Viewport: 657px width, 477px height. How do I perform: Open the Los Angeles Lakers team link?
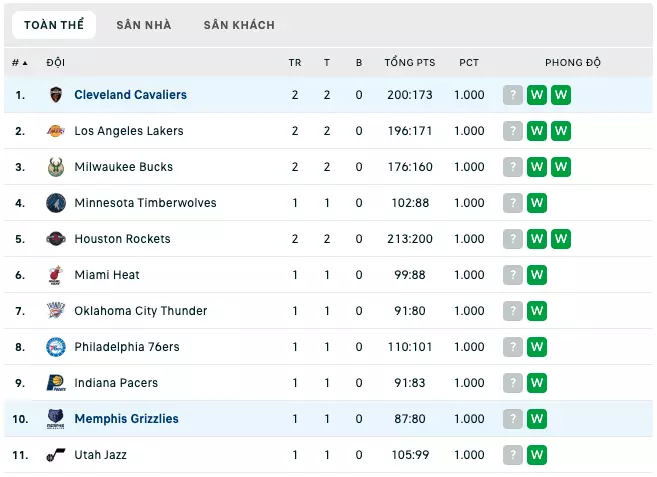pos(129,131)
